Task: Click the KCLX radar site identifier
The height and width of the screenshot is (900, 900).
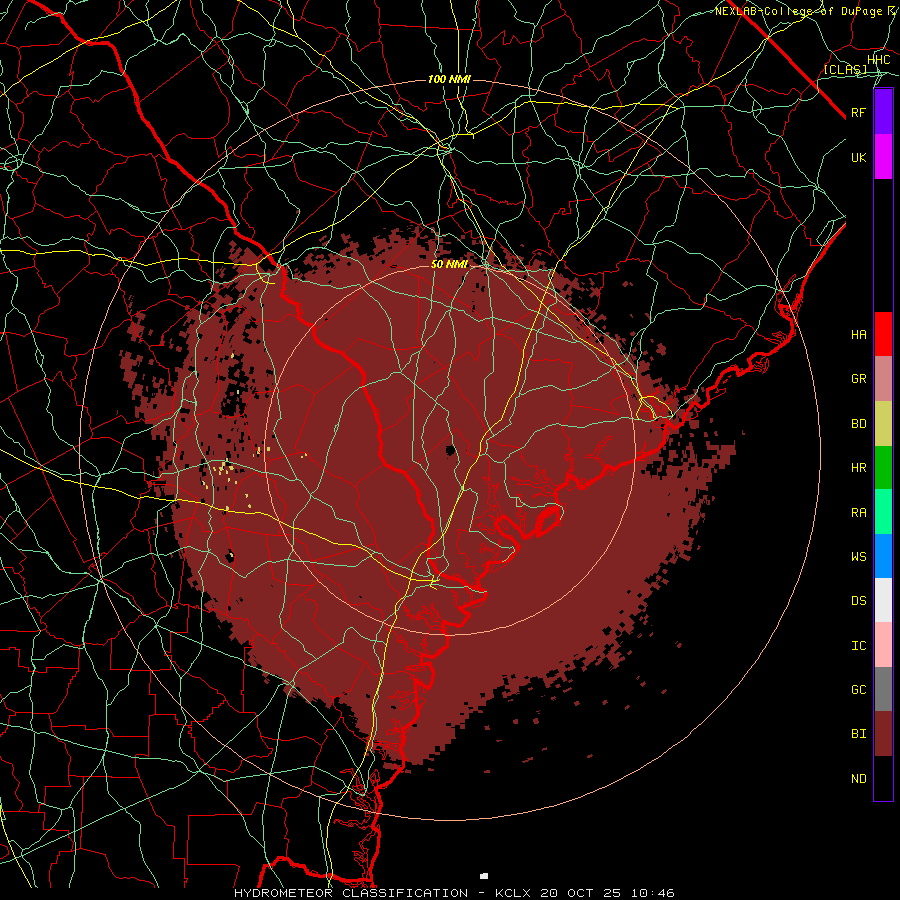Action: (x=513, y=893)
